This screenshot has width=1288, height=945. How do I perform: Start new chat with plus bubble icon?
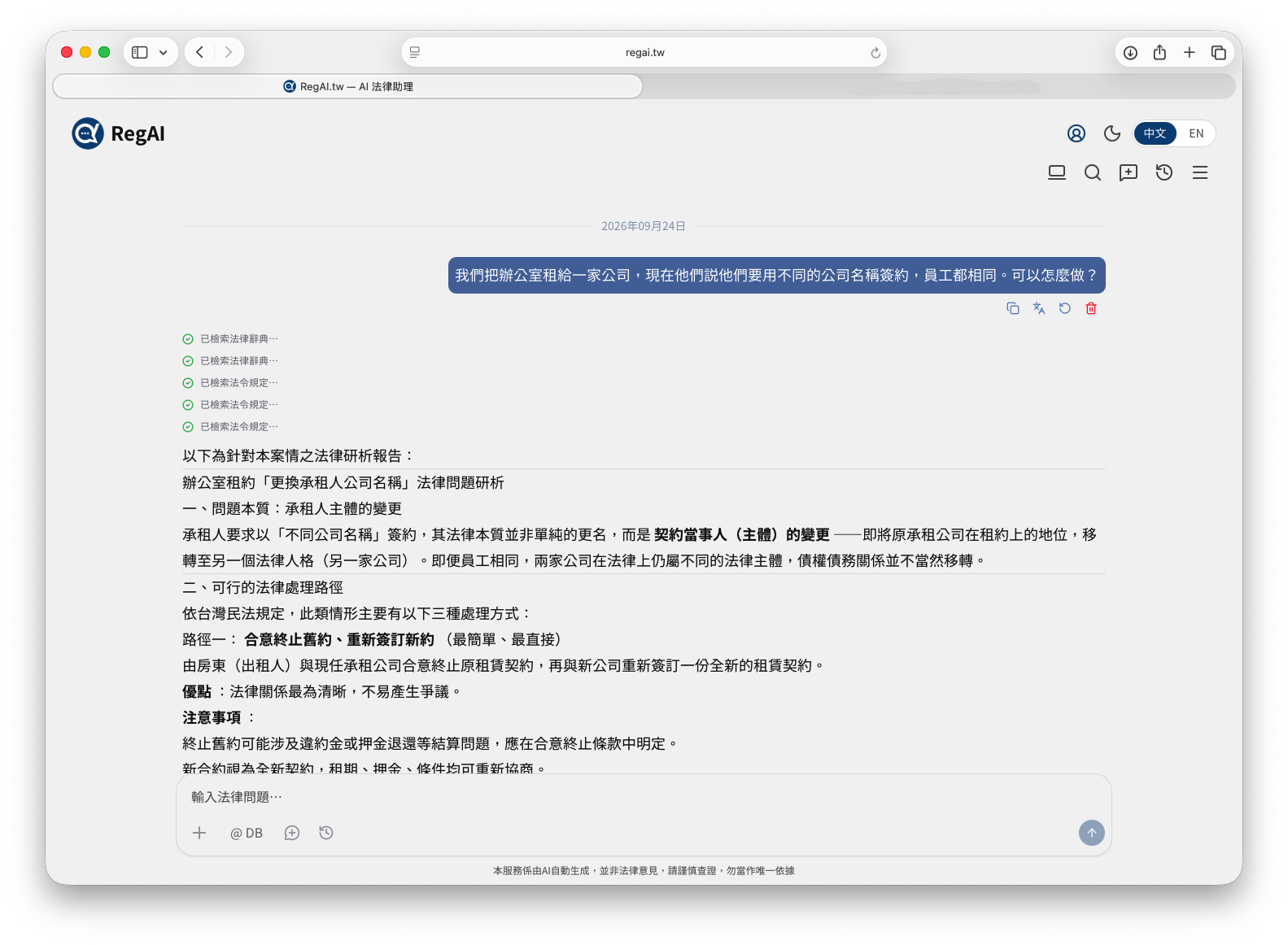click(1128, 172)
